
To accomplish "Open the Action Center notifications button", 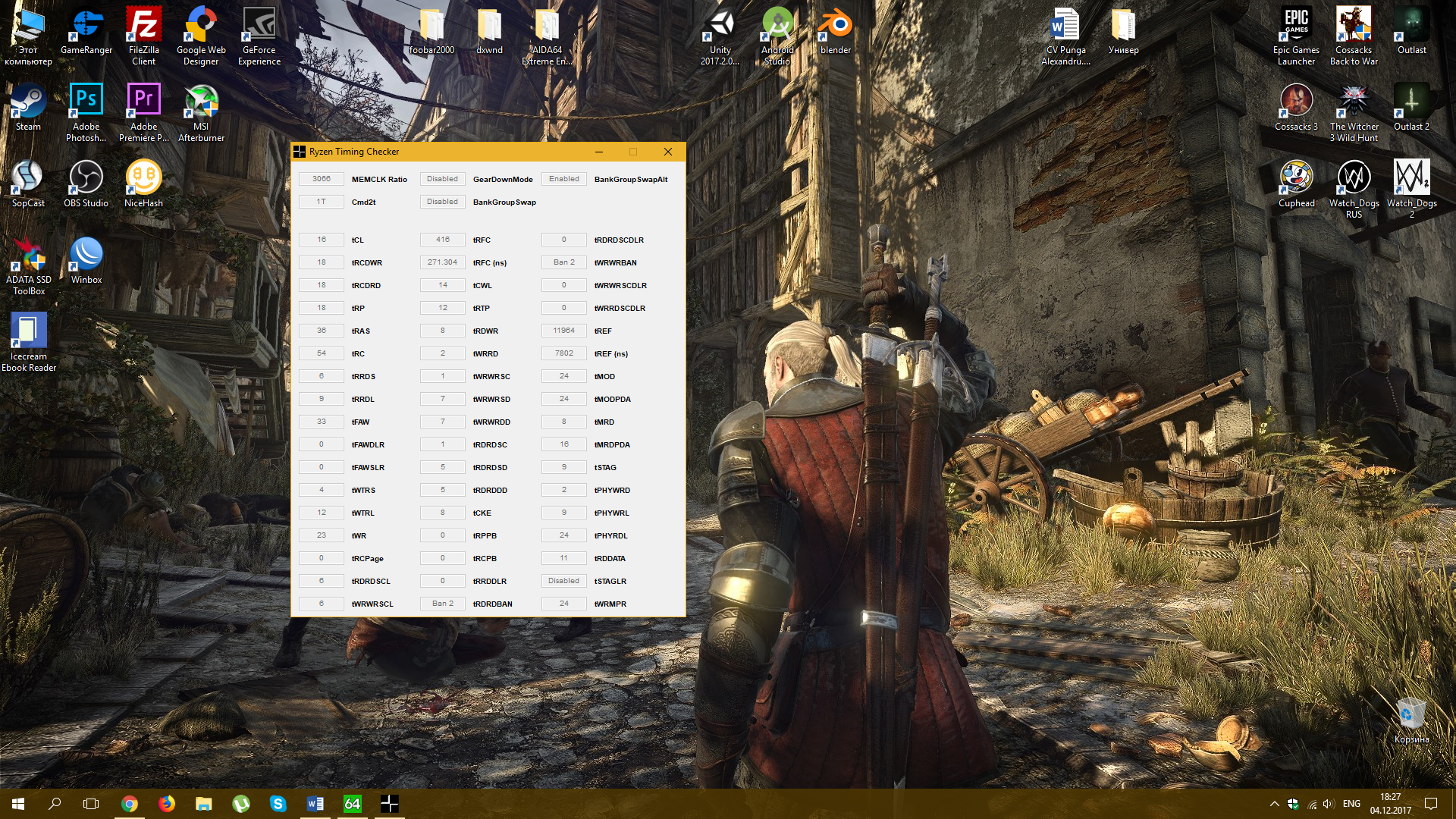I will [x=1431, y=804].
